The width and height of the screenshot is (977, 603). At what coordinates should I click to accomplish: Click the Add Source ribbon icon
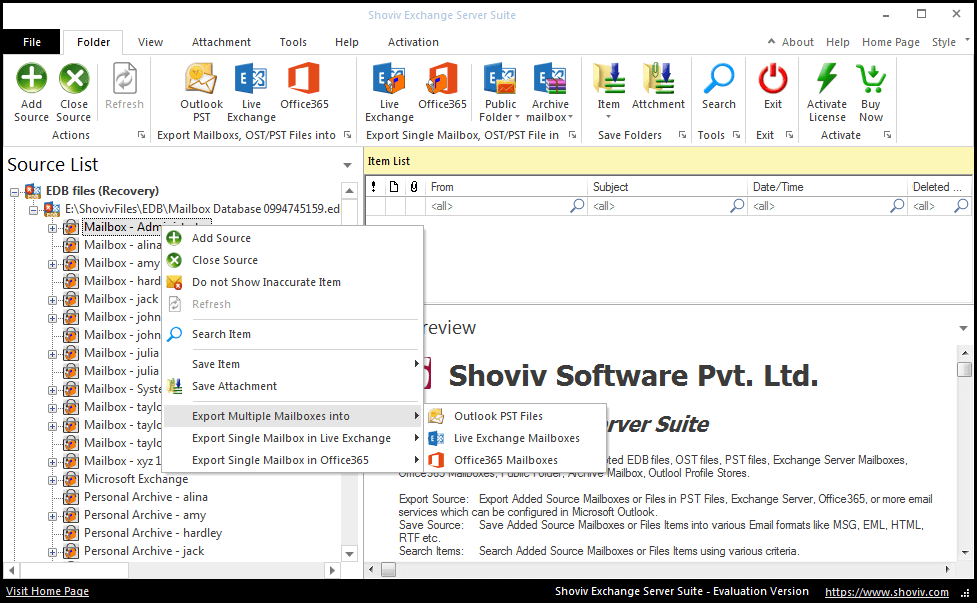click(x=31, y=78)
